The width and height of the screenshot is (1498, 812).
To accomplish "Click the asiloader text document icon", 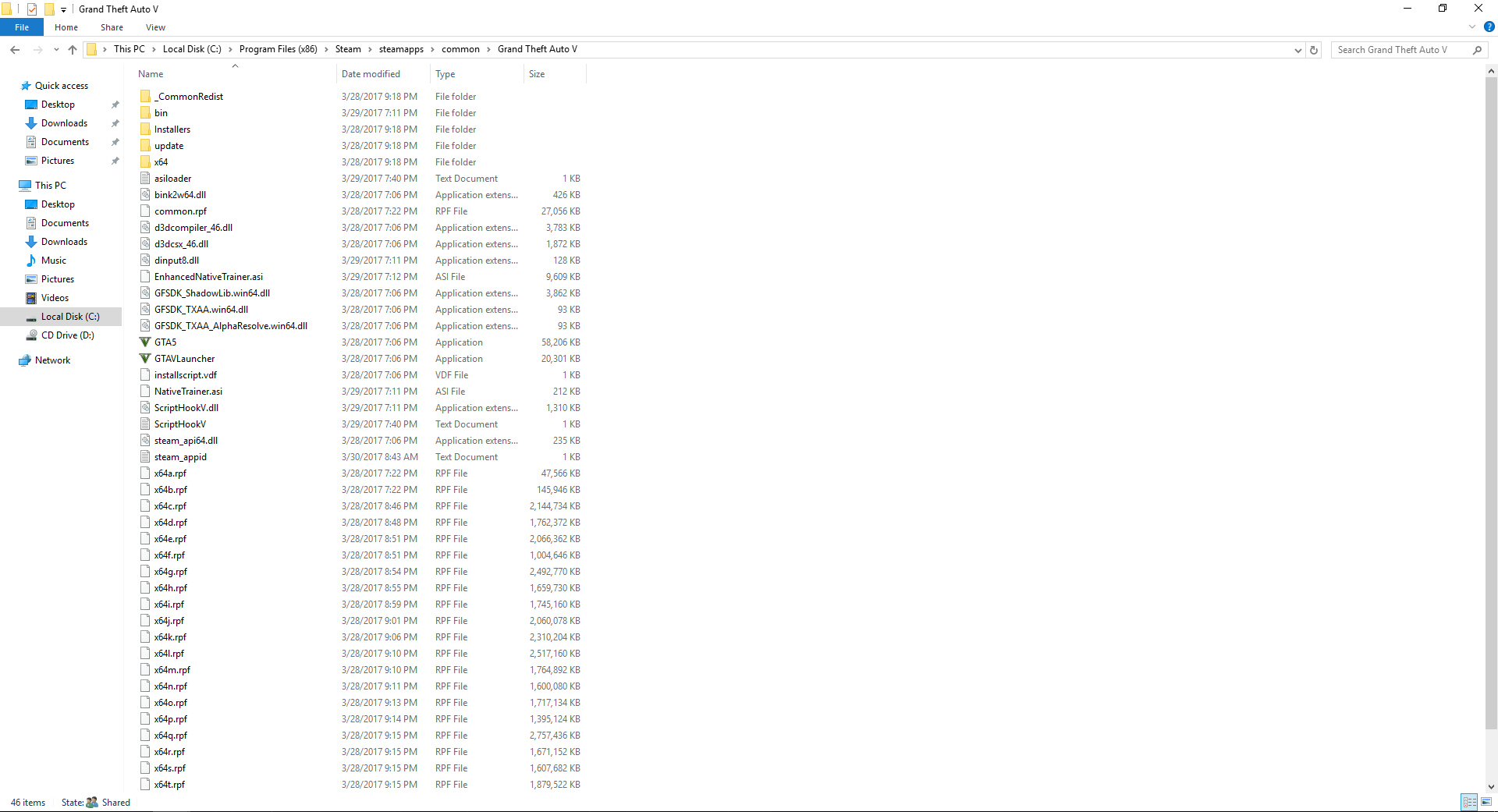I will (145, 179).
